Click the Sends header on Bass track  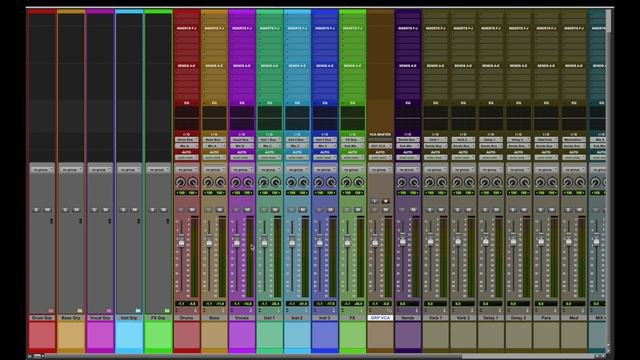coord(214,66)
